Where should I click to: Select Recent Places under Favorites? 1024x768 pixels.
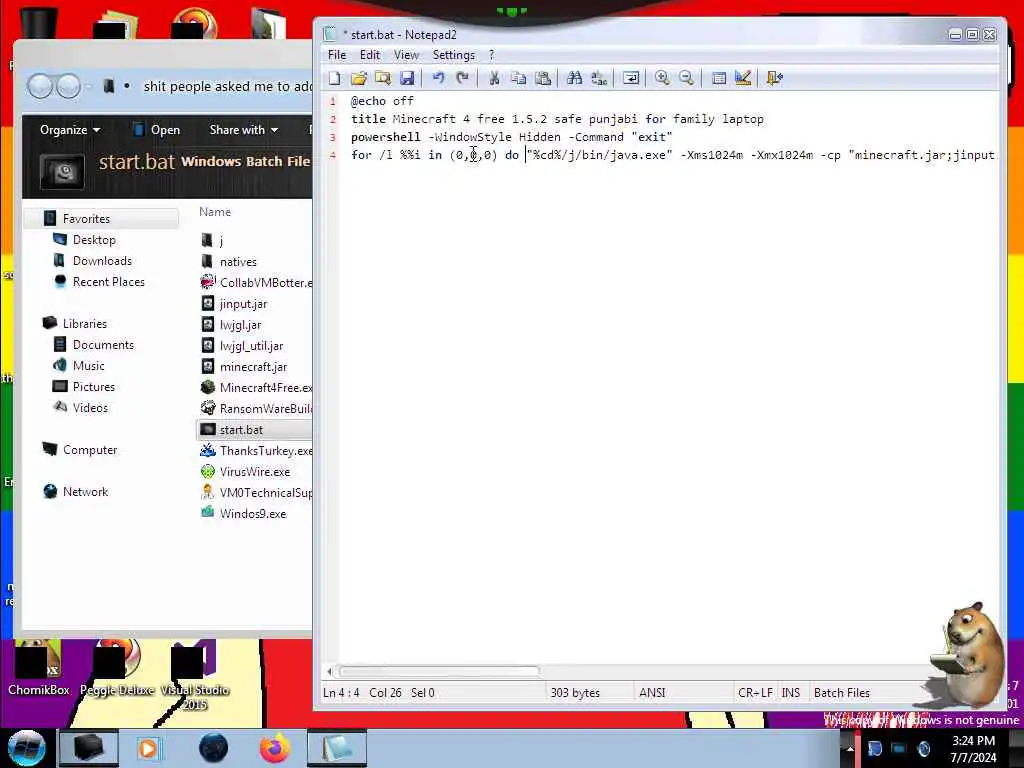[x=108, y=281]
